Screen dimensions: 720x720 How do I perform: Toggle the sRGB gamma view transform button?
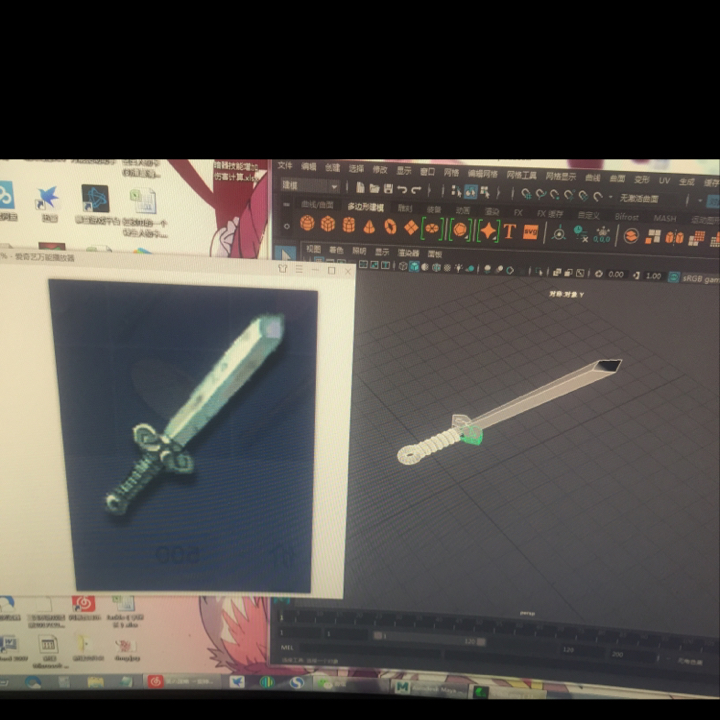point(674,277)
